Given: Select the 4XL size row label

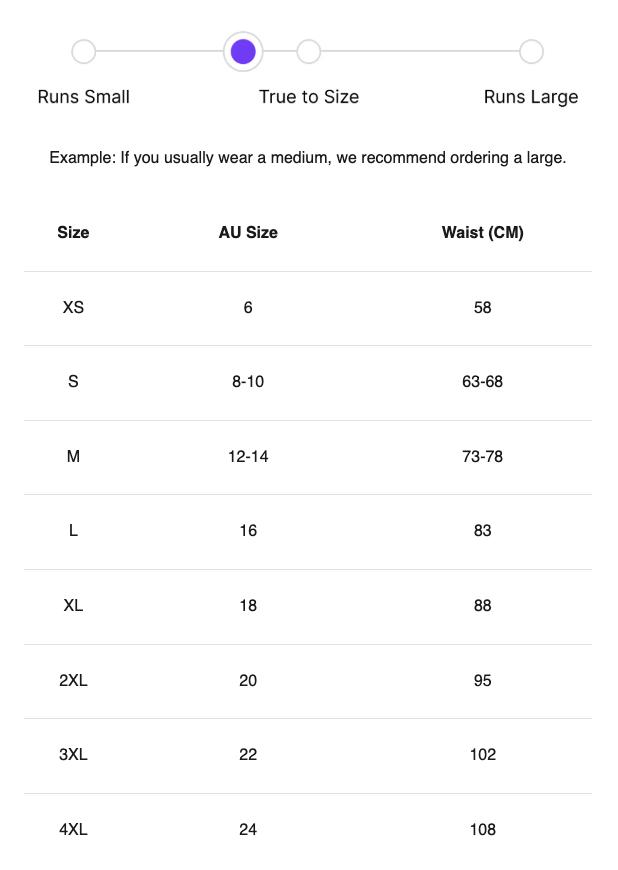Looking at the screenshot, I should [73, 829].
